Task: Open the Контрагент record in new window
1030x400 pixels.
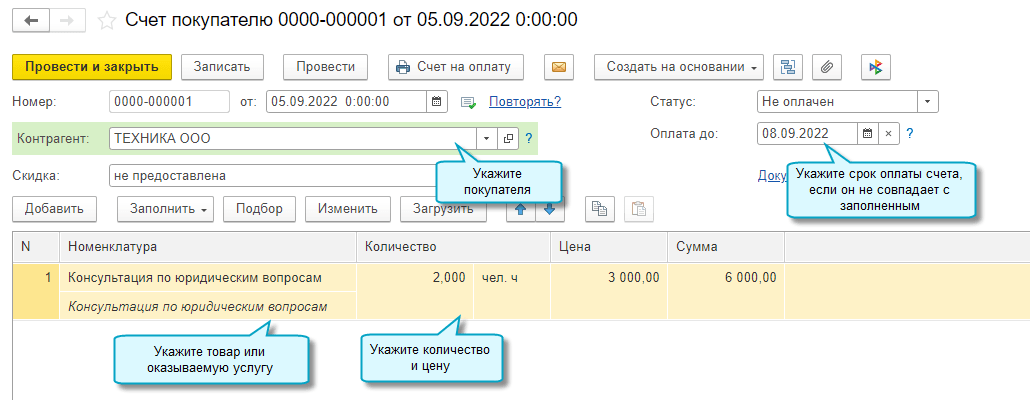Action: coord(508,139)
